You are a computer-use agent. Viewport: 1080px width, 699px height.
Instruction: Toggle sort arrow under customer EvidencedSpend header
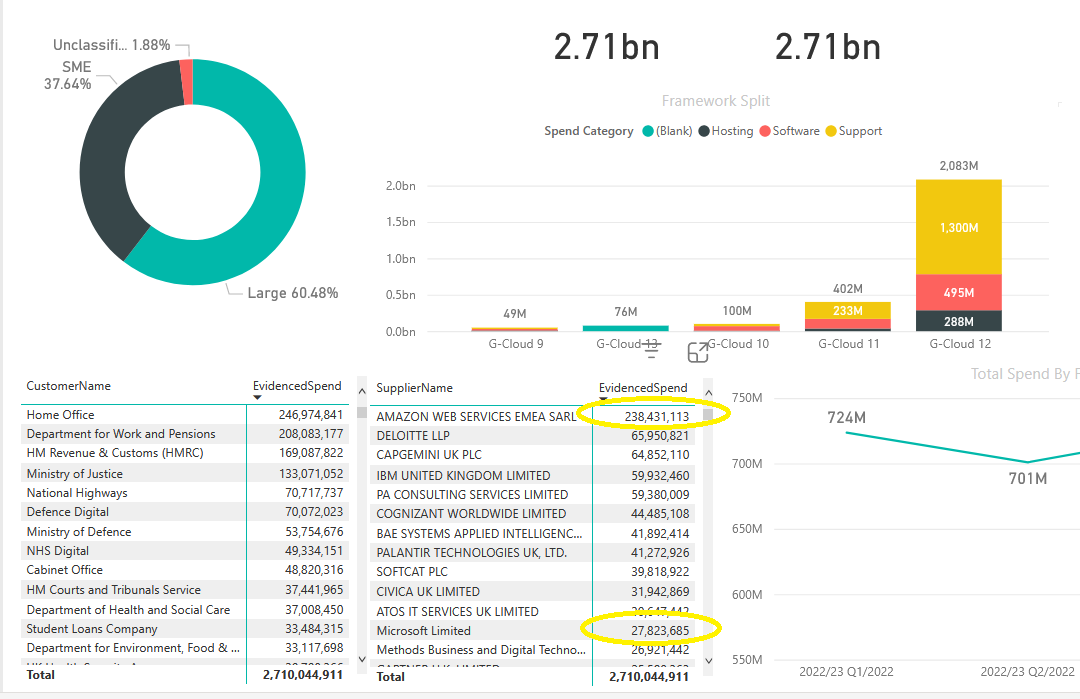tap(258, 397)
